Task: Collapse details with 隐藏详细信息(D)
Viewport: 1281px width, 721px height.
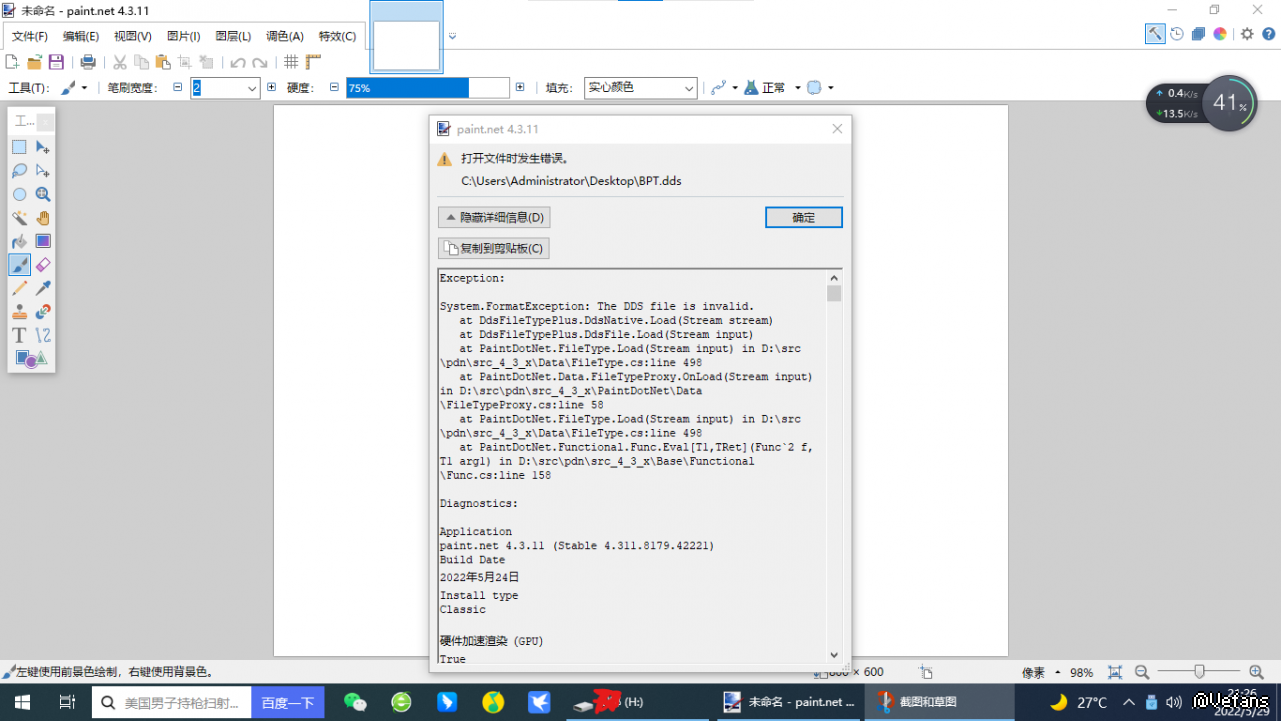Action: tap(494, 217)
